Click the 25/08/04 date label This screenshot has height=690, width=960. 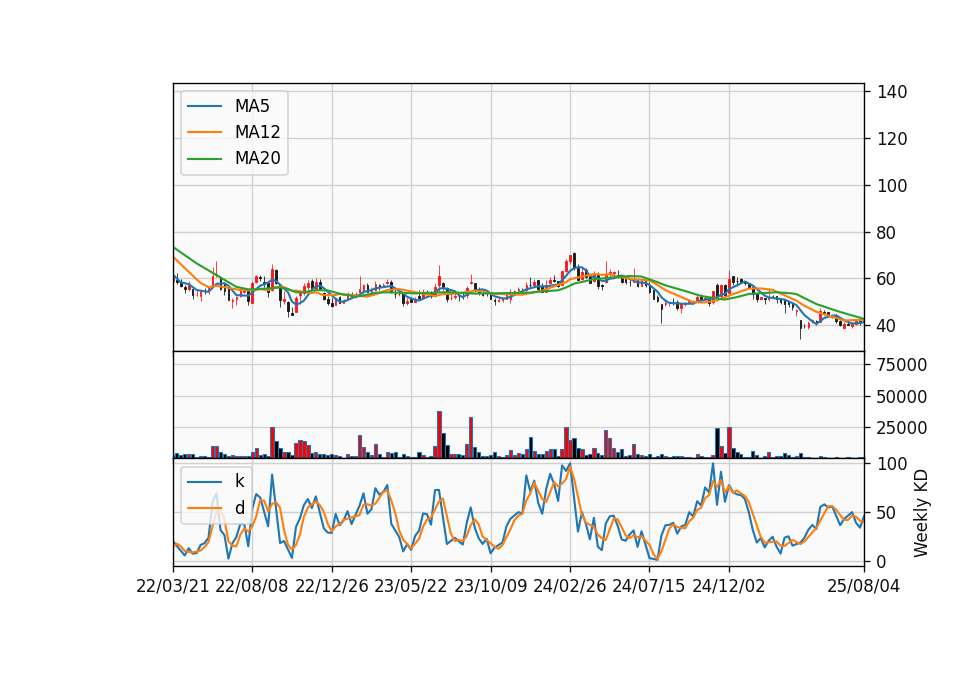pyautogui.click(x=863, y=586)
